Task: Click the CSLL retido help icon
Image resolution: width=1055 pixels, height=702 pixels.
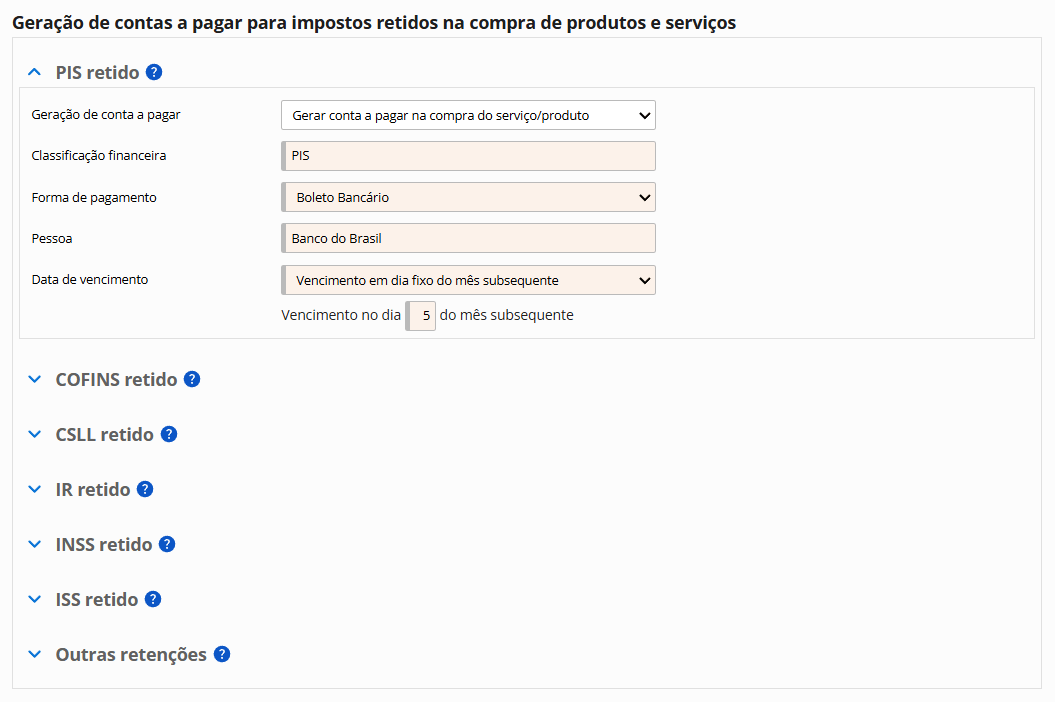Action: click(x=169, y=435)
